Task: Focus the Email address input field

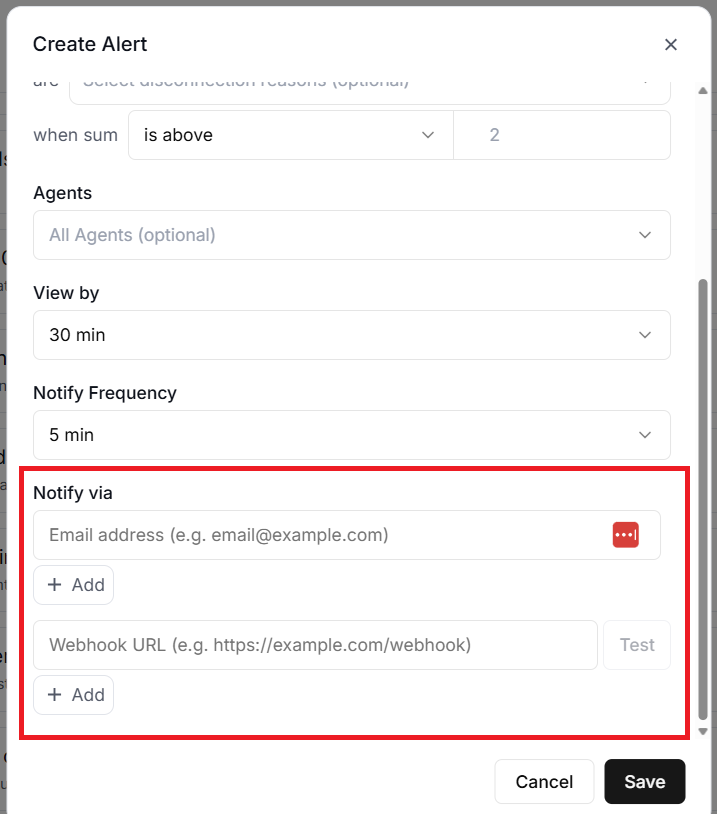Action: coord(320,535)
